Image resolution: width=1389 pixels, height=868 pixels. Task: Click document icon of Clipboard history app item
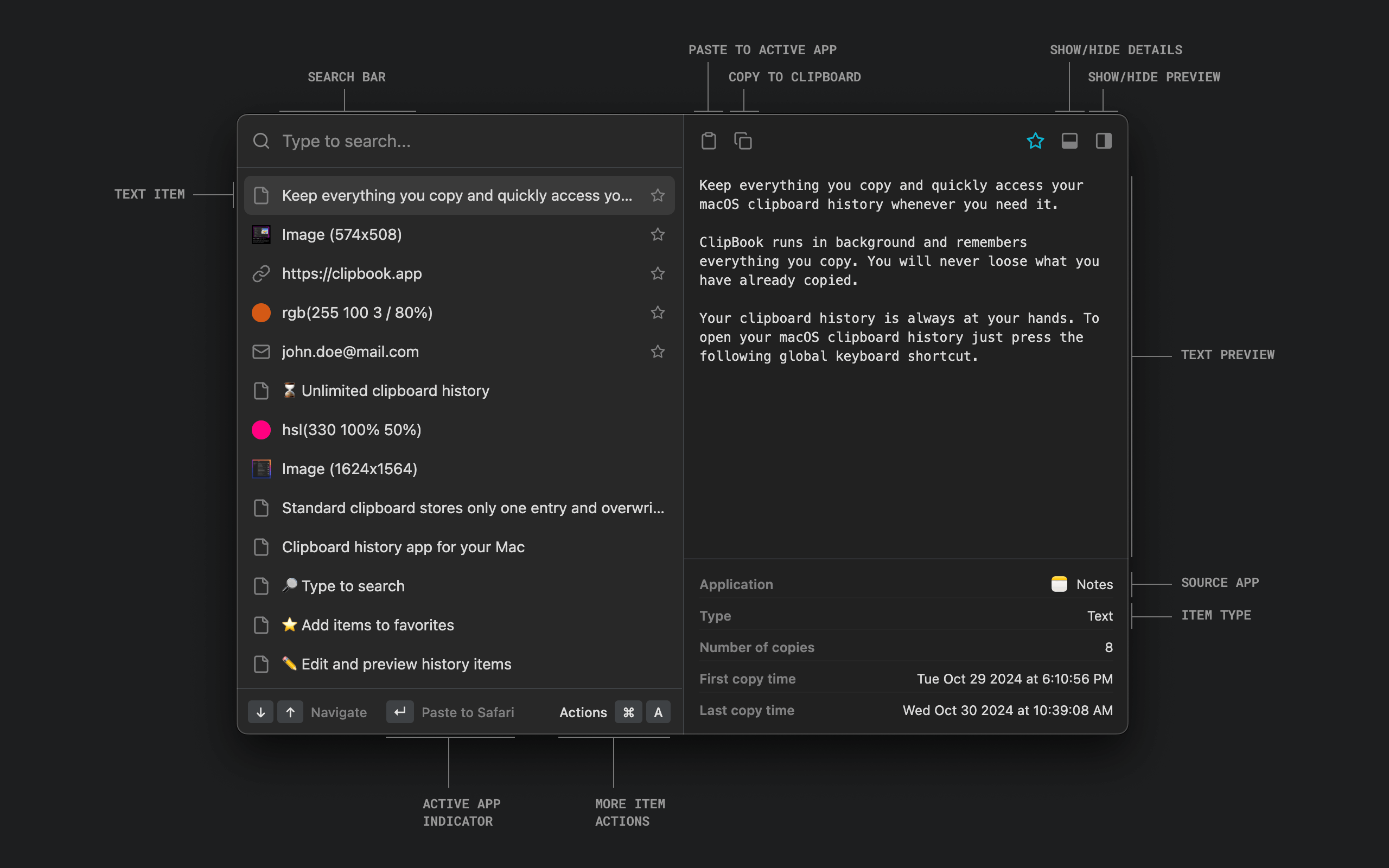click(261, 546)
